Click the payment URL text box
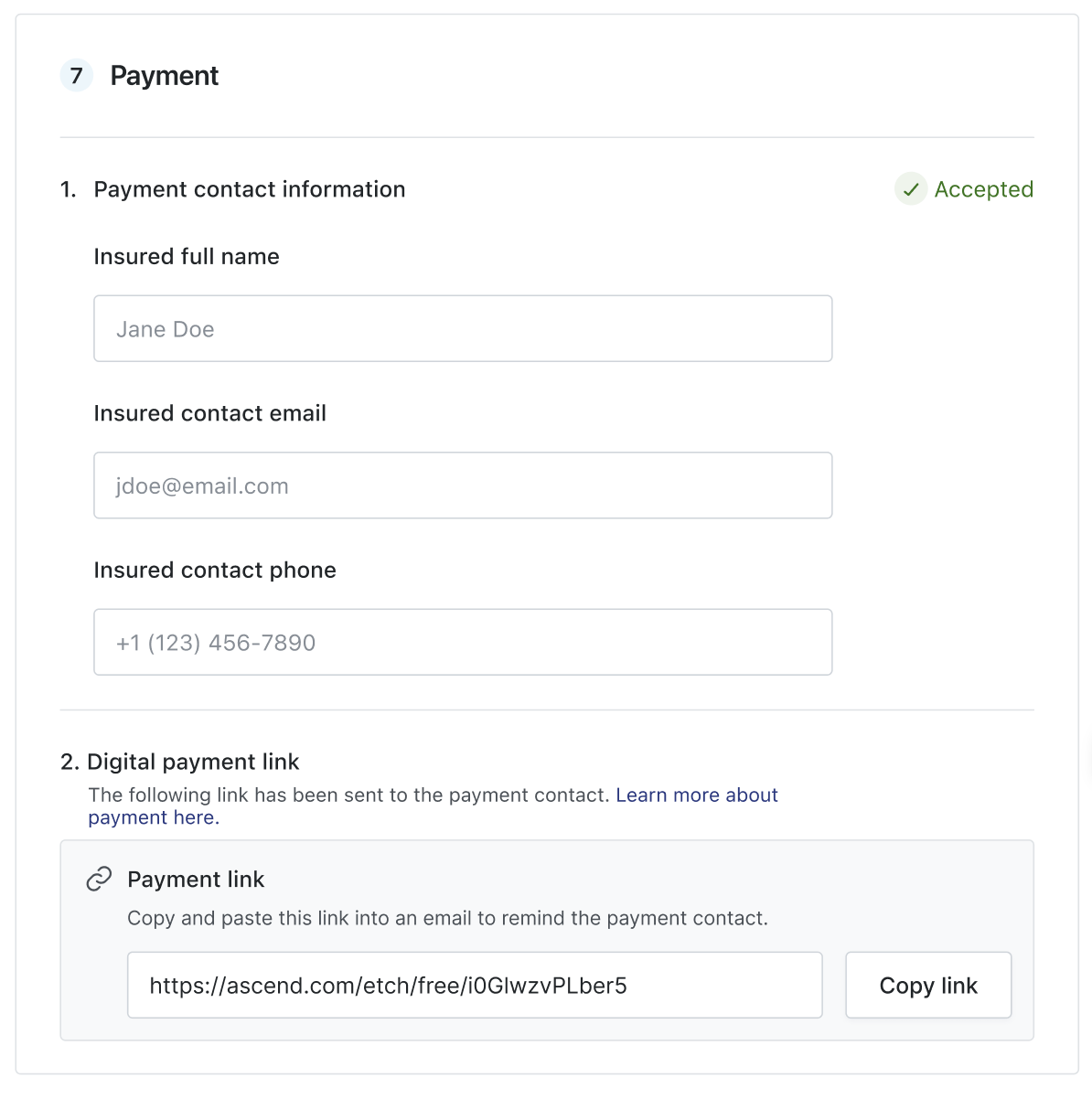Image resolution: width=1092 pixels, height=1099 pixels. tap(474, 986)
